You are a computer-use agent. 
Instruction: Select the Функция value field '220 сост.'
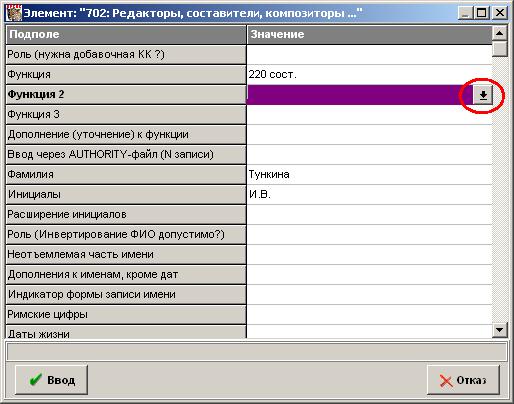369,74
